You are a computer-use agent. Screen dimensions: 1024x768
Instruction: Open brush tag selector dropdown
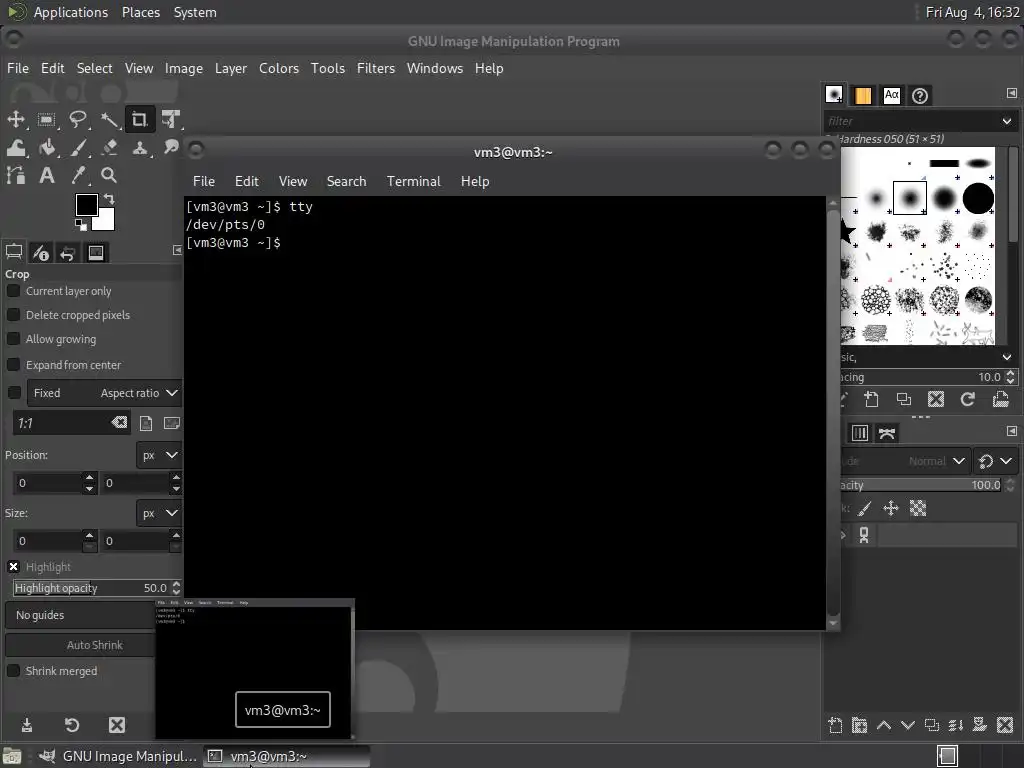click(x=1006, y=357)
